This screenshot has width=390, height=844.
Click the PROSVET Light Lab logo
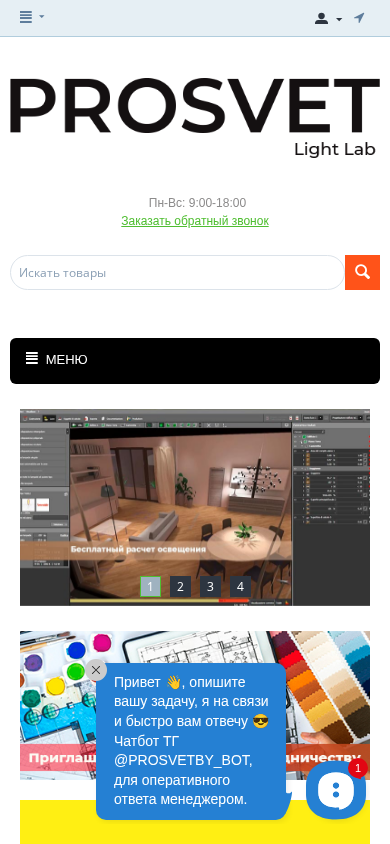click(x=195, y=116)
